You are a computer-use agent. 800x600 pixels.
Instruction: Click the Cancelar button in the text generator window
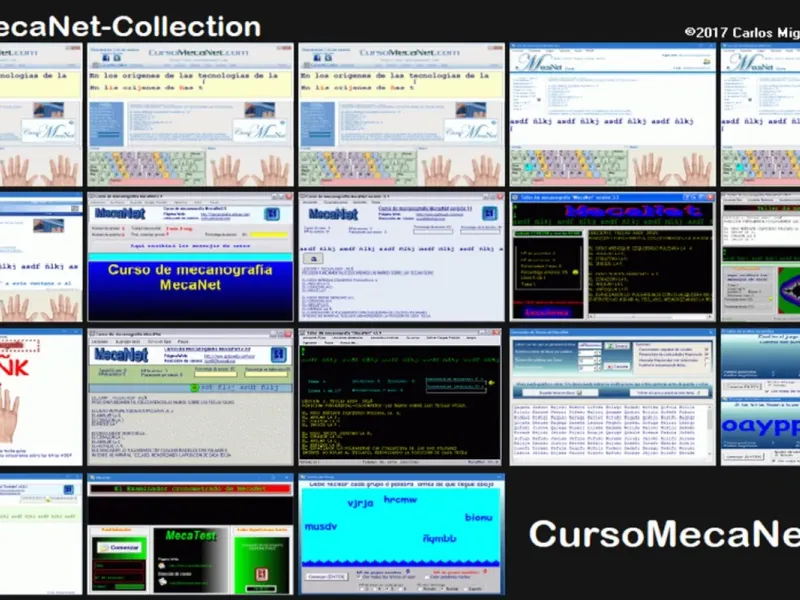pos(617,366)
